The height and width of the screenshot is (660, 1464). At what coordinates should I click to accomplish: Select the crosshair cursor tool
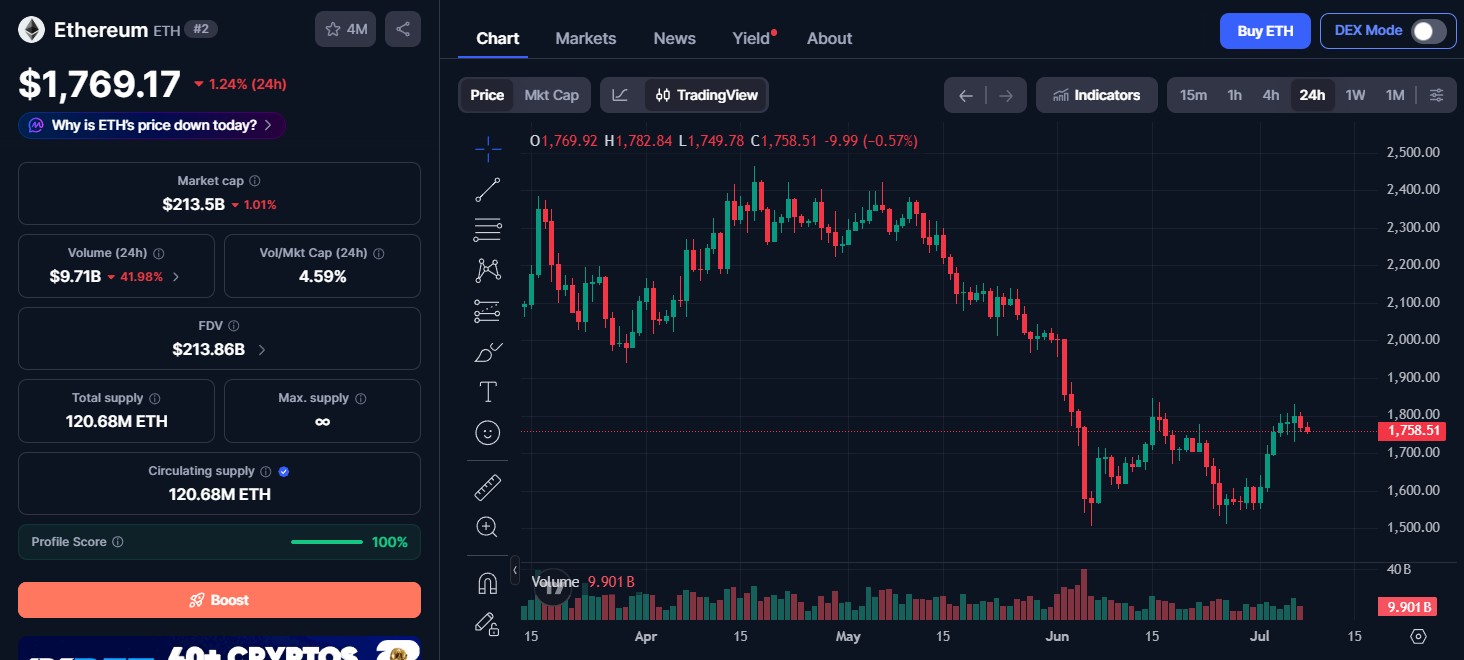coord(488,150)
